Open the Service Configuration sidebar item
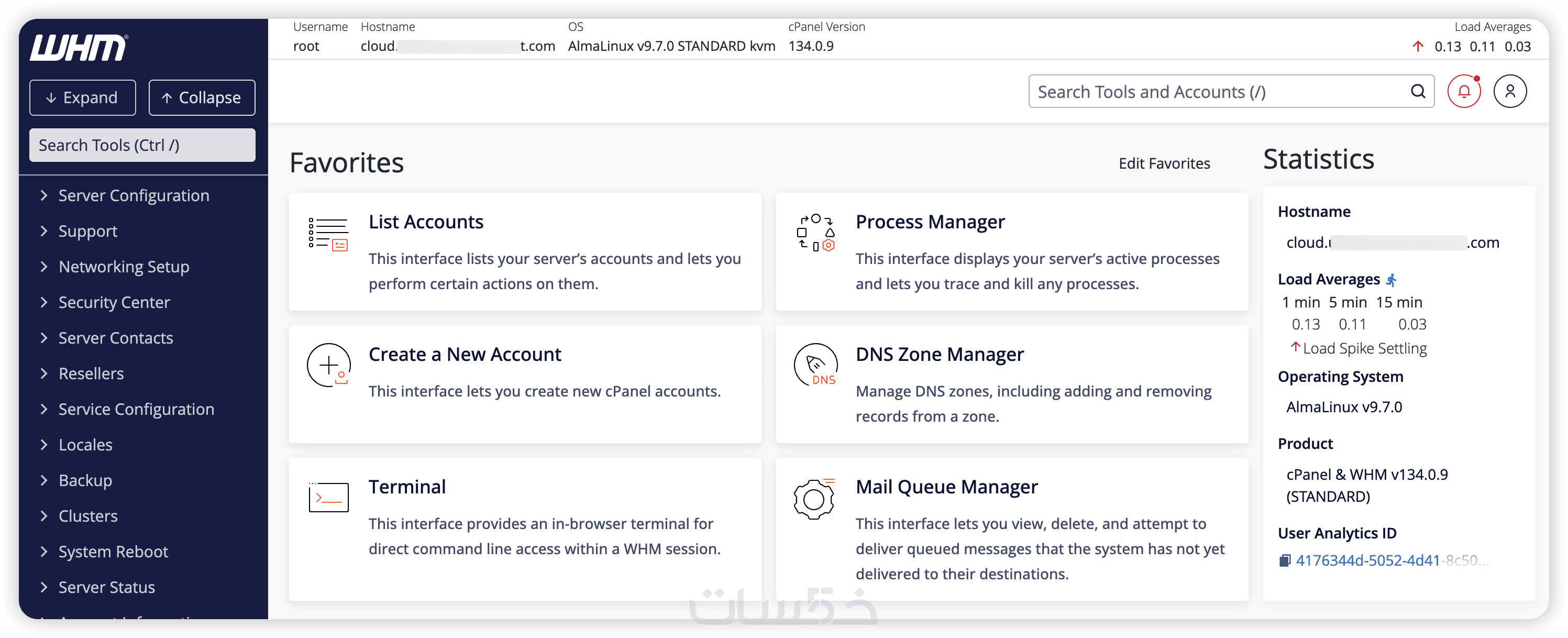 pyautogui.click(x=136, y=409)
